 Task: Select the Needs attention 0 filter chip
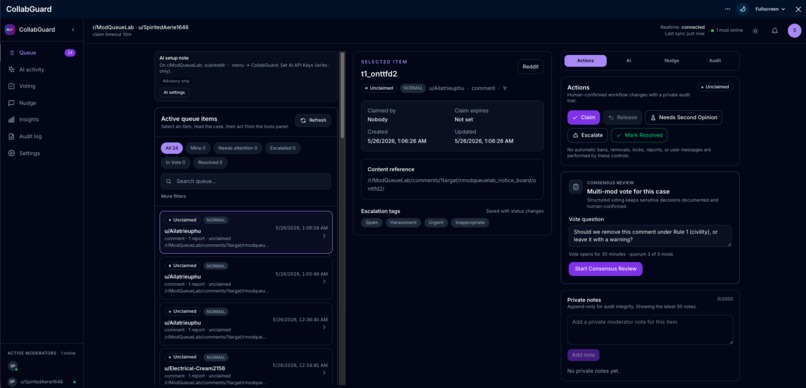(x=237, y=148)
